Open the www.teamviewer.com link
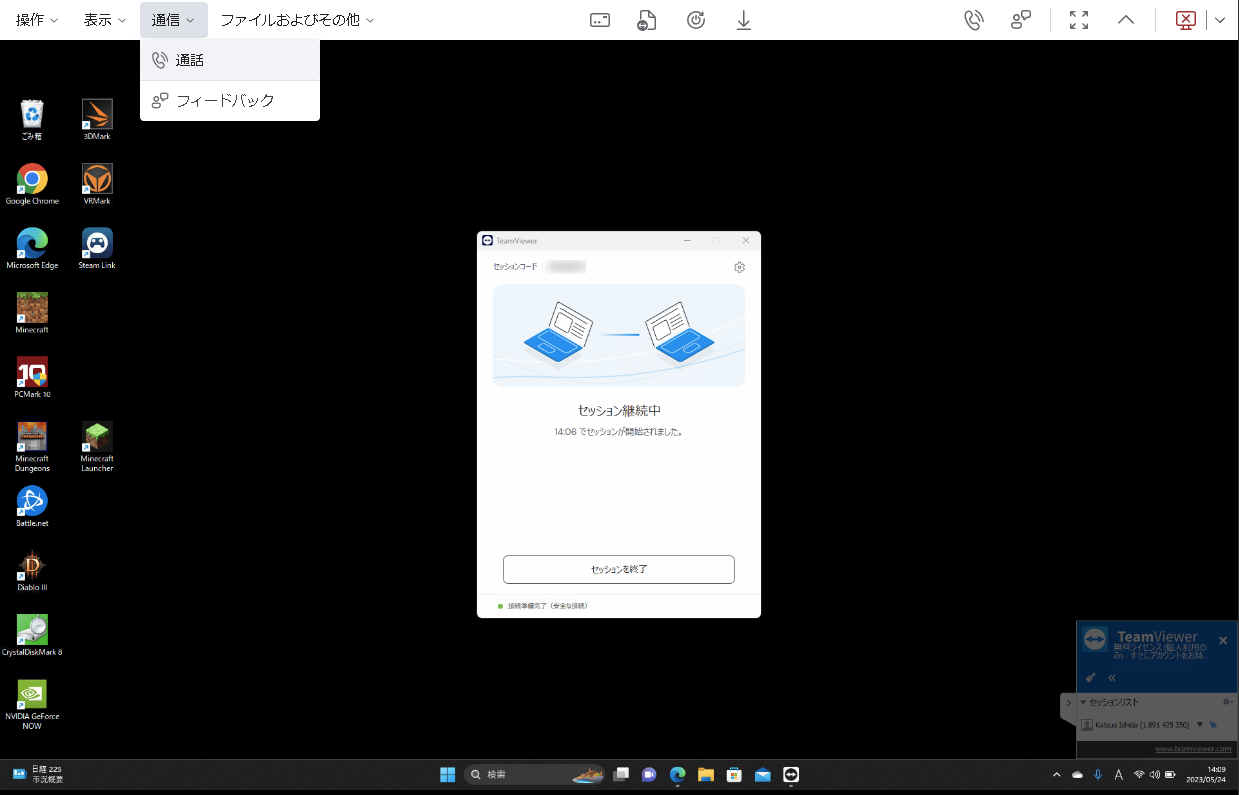This screenshot has height=795, width=1239. [1194, 746]
